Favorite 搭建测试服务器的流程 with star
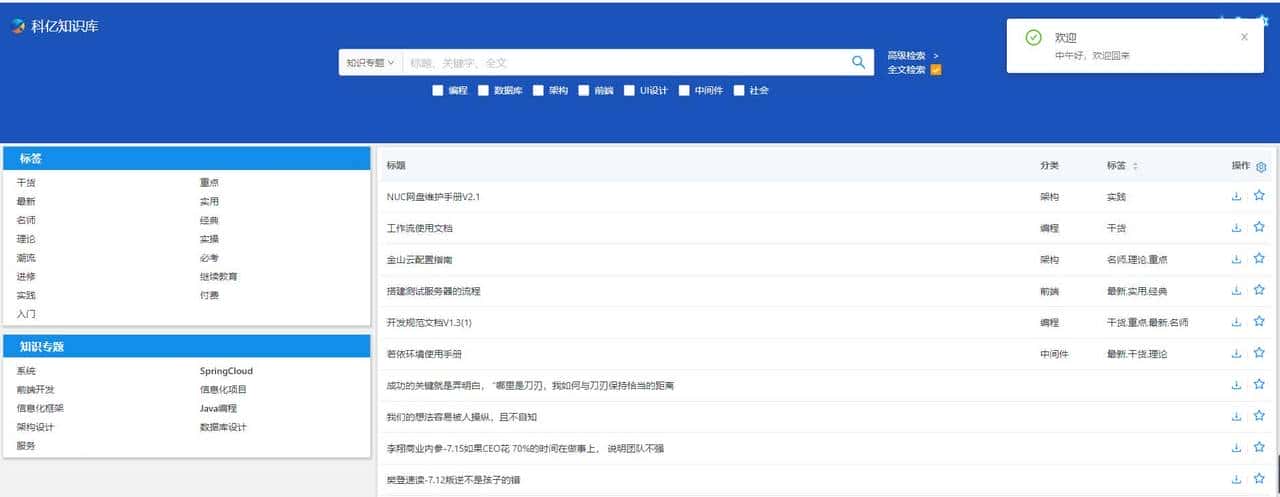Image resolution: width=1280 pixels, height=497 pixels. [1259, 291]
